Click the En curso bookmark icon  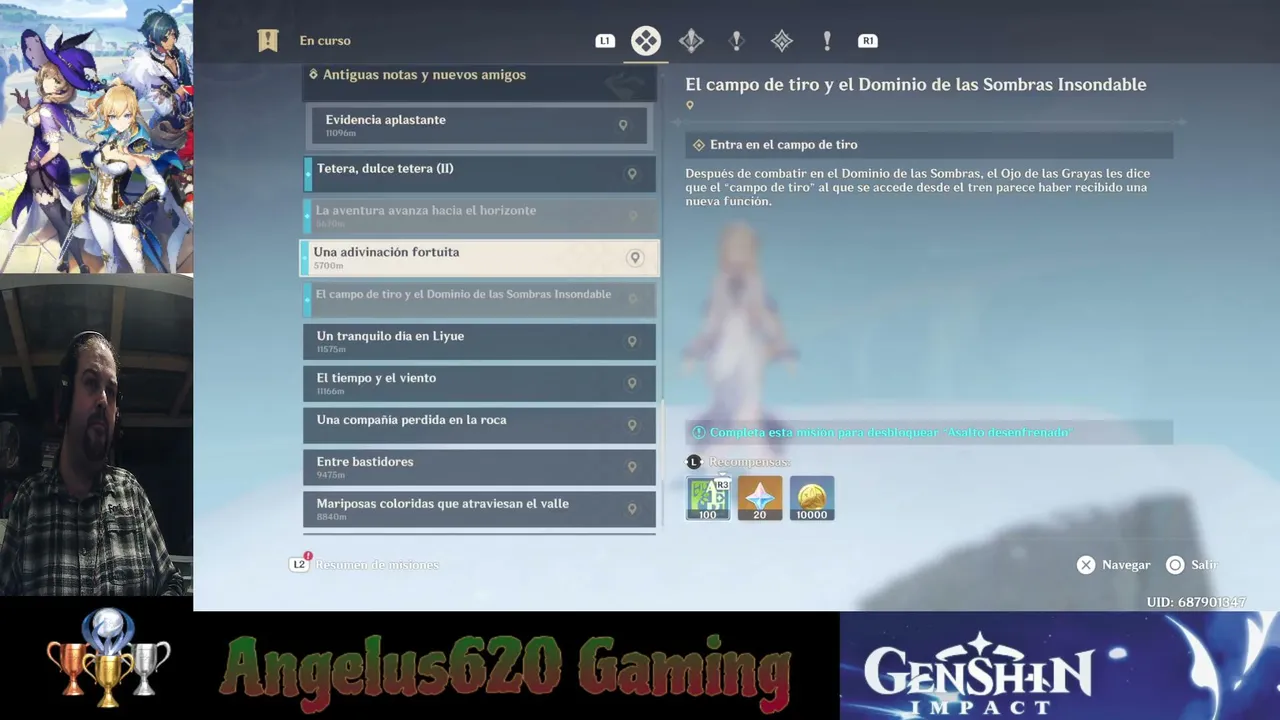(x=267, y=40)
